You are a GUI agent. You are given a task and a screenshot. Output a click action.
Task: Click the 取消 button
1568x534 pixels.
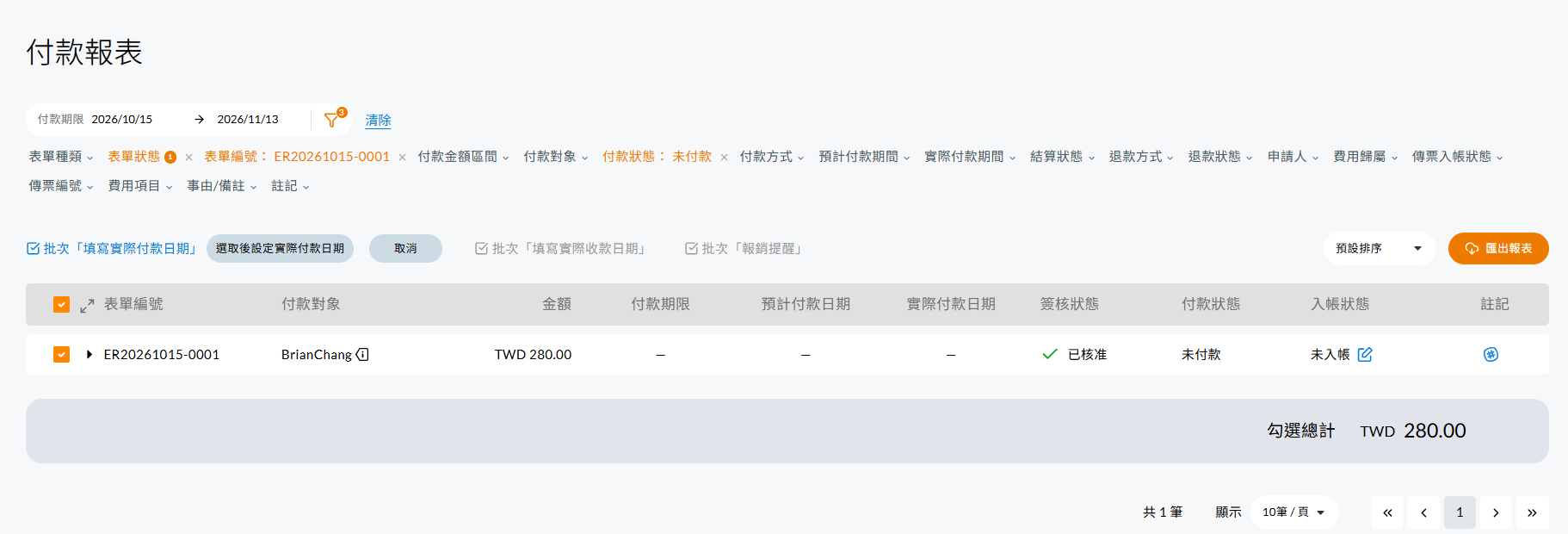pyautogui.click(x=405, y=248)
